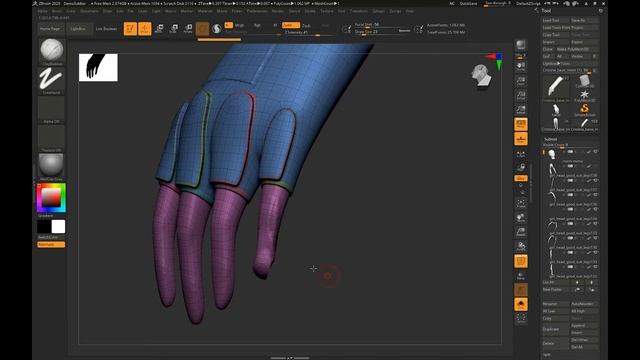640x360 pixels.
Task: Open the Render menu
Action: click(x=278, y=11)
